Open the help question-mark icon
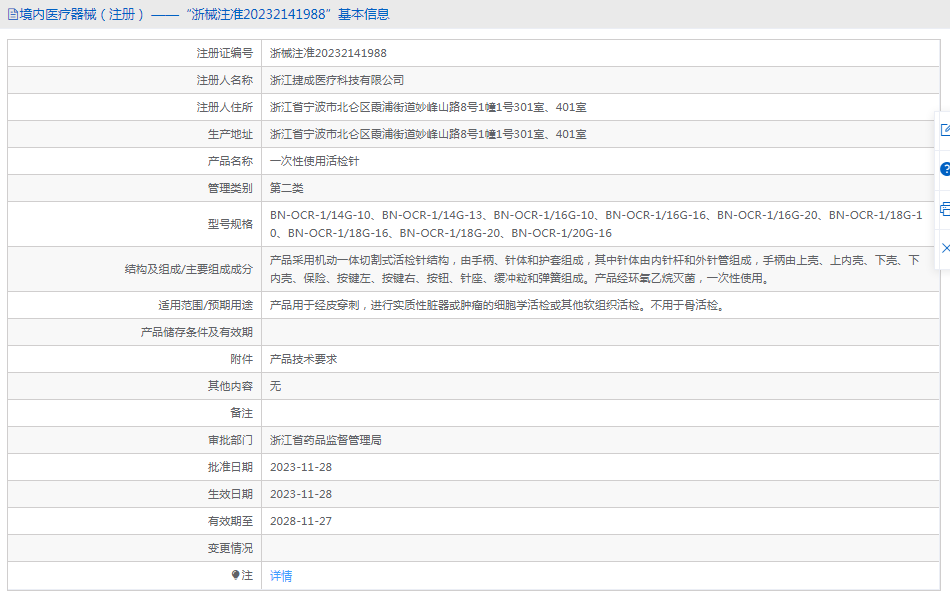 (945, 169)
